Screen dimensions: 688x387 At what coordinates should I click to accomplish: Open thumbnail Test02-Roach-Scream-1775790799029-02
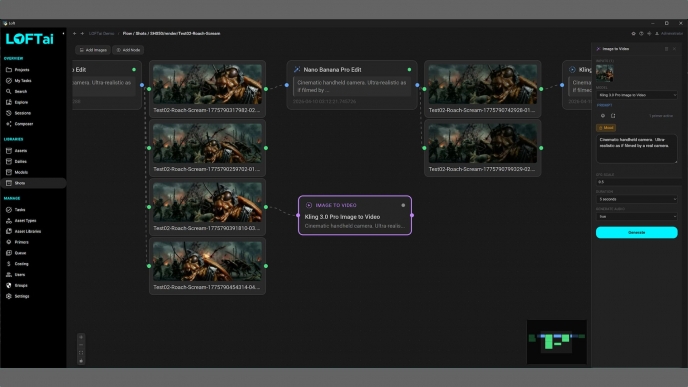click(483, 143)
